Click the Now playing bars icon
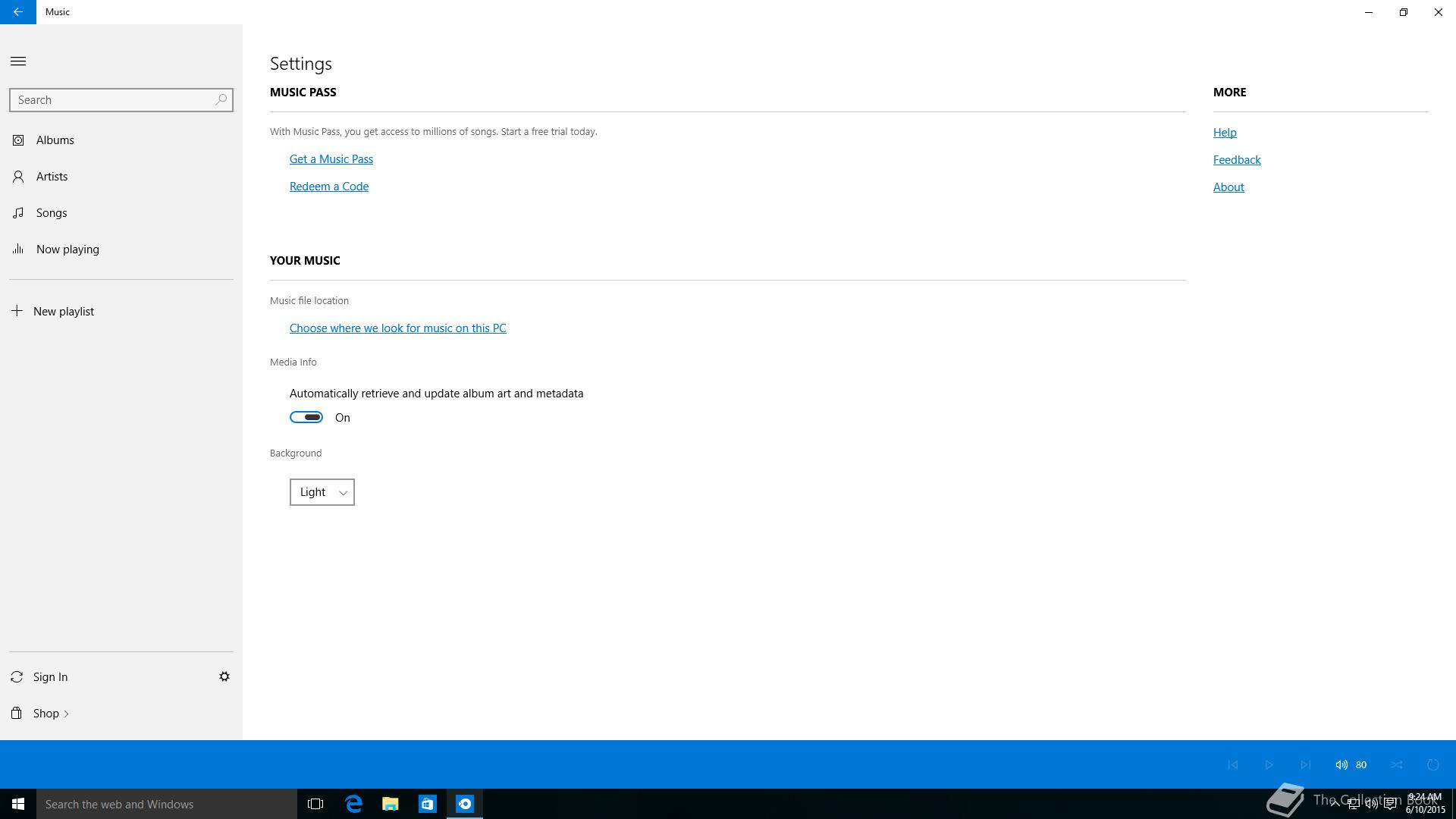 (18, 249)
